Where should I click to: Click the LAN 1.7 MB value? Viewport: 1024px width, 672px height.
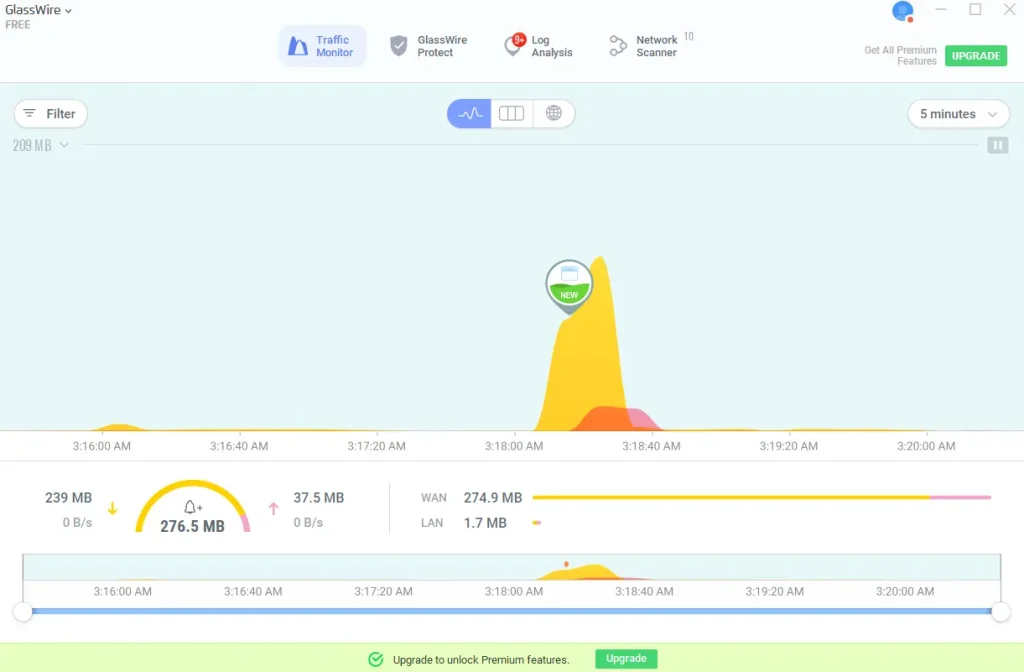pos(485,523)
